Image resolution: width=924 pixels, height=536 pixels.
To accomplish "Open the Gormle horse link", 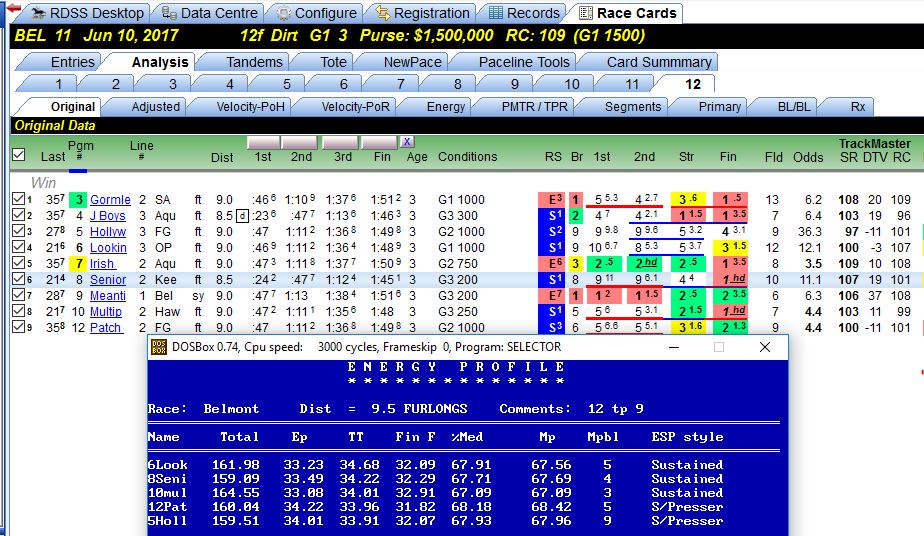I will (110, 200).
